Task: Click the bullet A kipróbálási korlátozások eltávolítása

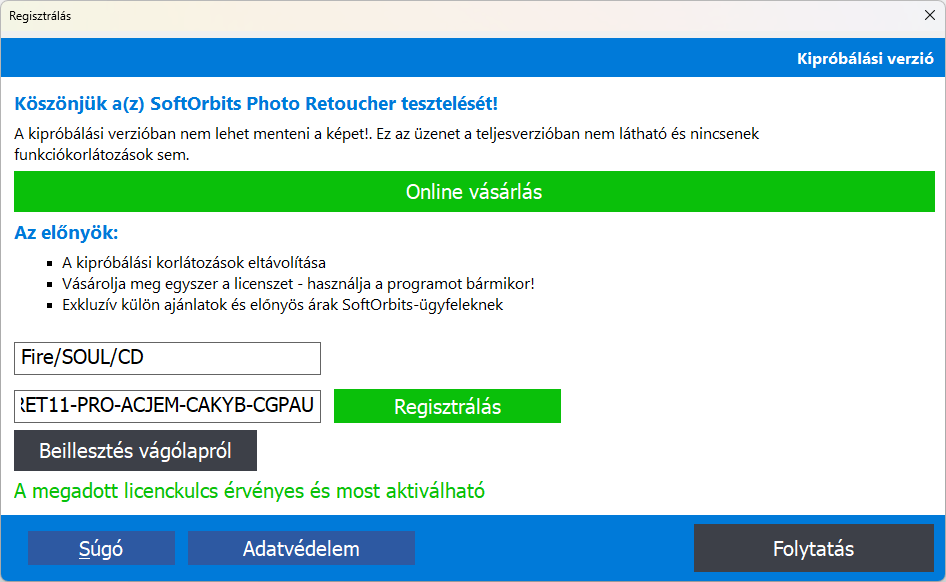Action: coord(194,263)
